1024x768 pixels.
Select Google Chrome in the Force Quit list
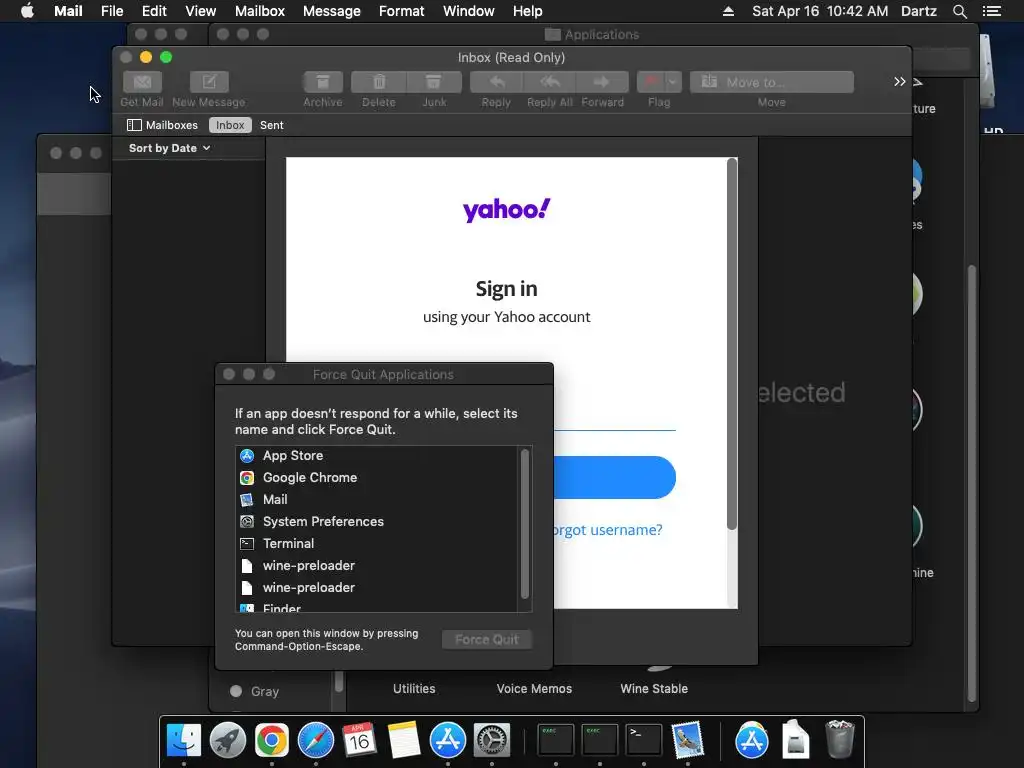377,477
